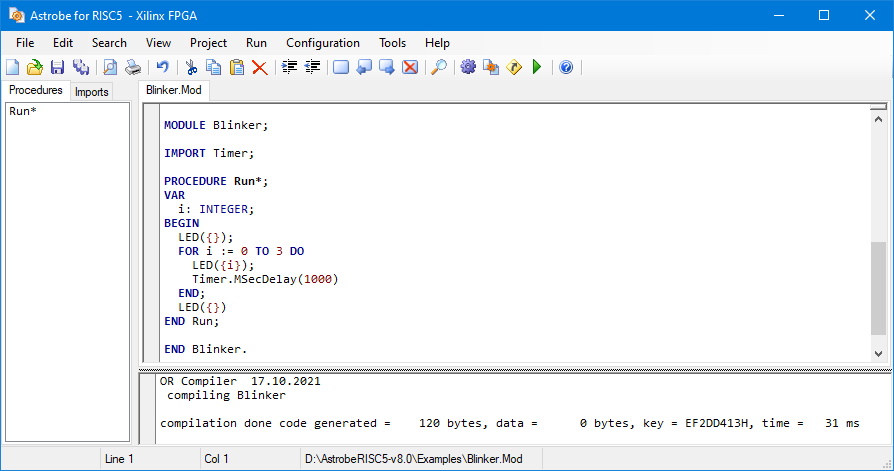Run the program with the green play icon

(x=537, y=67)
